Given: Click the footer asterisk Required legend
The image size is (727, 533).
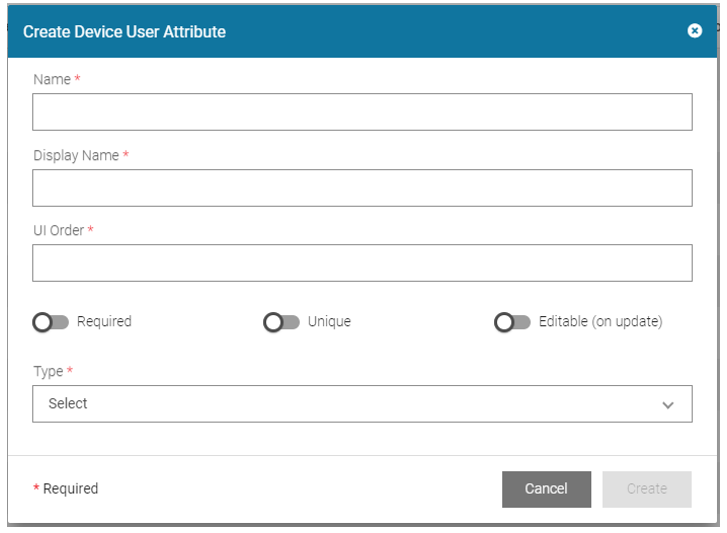Looking at the screenshot, I should (x=66, y=489).
